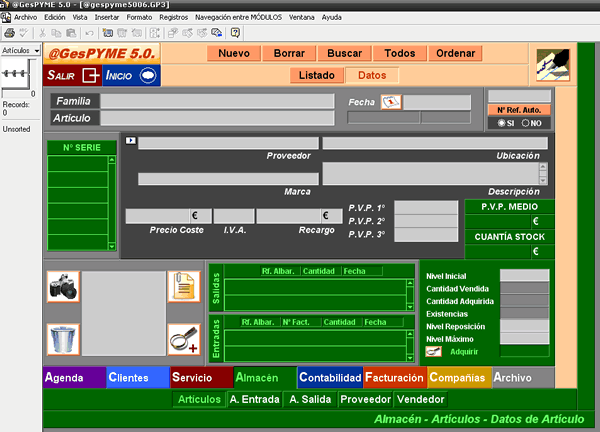
Task: Click the Precio Coste field
Action: 157,216
